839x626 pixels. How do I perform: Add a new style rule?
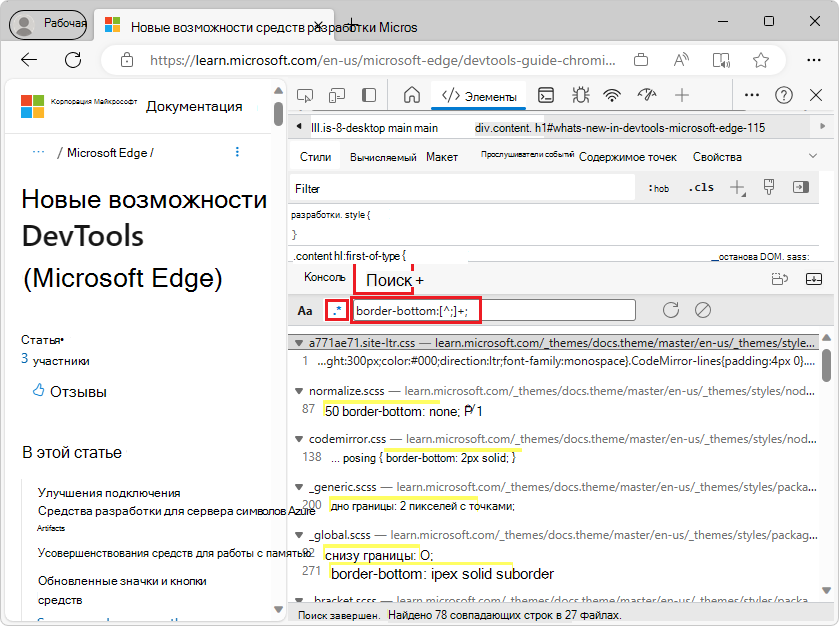(737, 188)
